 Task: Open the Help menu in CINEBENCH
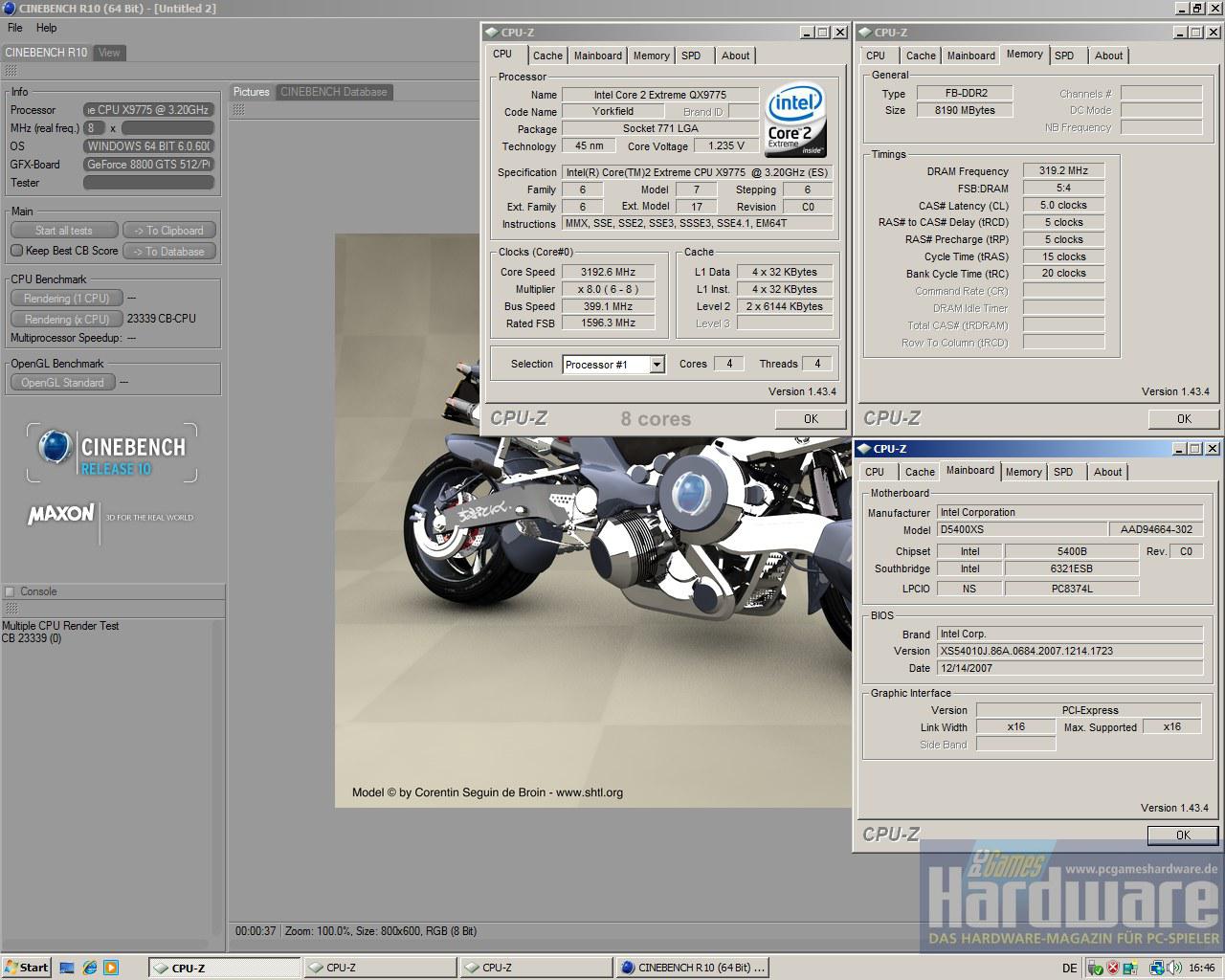(46, 28)
